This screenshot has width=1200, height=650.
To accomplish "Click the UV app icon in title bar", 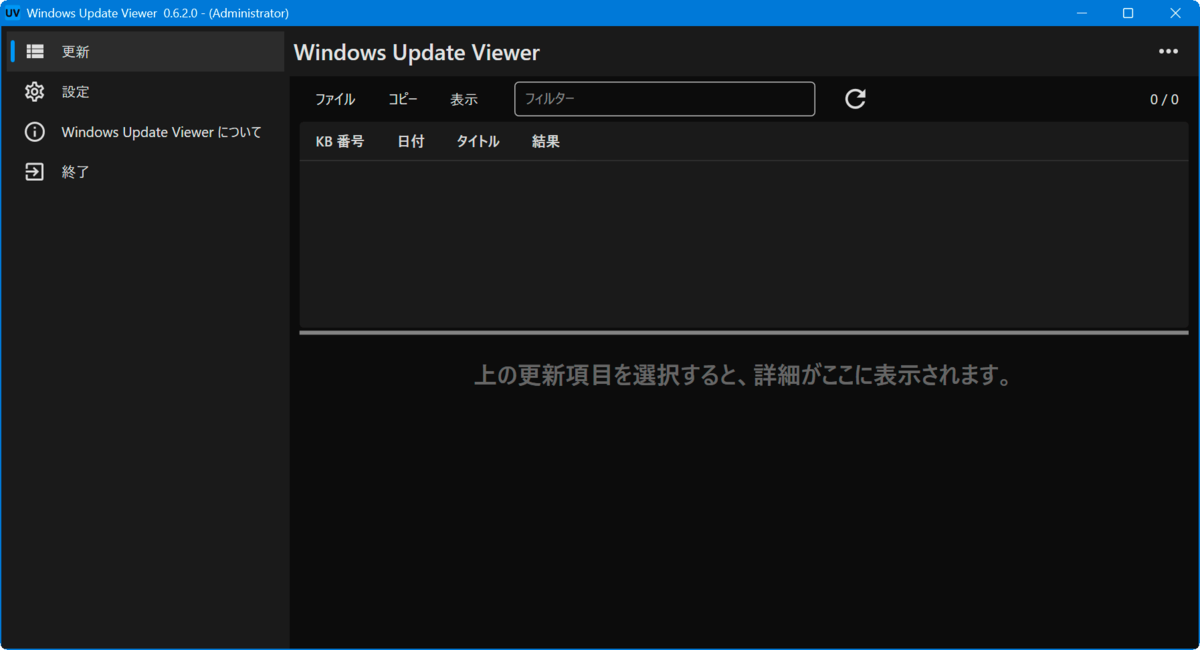I will coord(13,13).
